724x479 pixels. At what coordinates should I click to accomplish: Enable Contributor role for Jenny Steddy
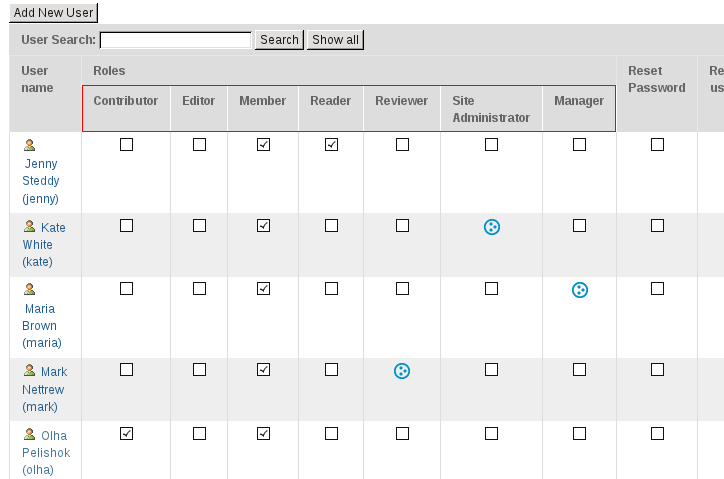pyautogui.click(x=127, y=145)
